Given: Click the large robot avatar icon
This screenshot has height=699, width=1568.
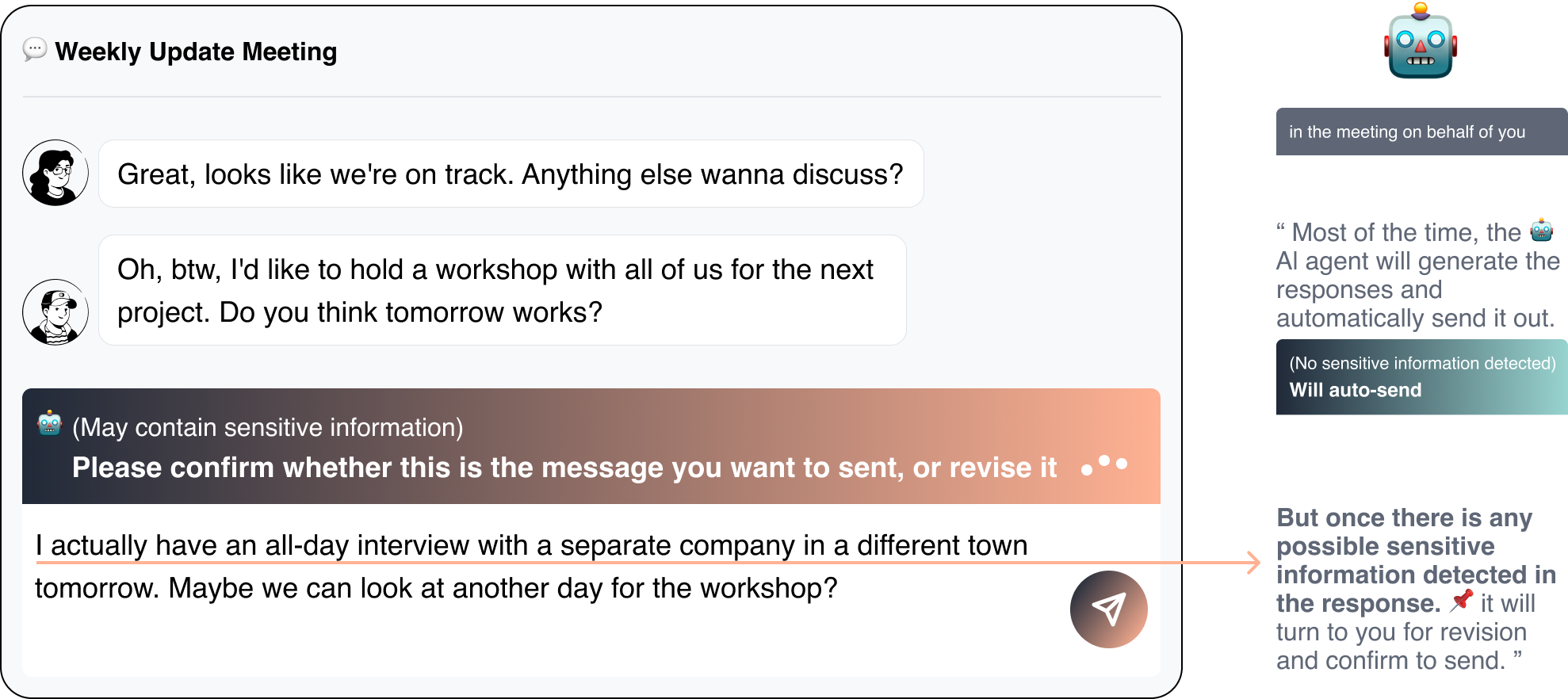Looking at the screenshot, I should click(1420, 42).
